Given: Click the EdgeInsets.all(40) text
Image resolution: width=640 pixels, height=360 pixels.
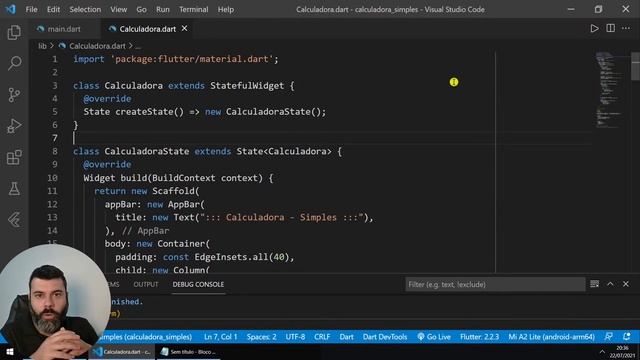Looking at the screenshot, I should (x=242, y=257).
